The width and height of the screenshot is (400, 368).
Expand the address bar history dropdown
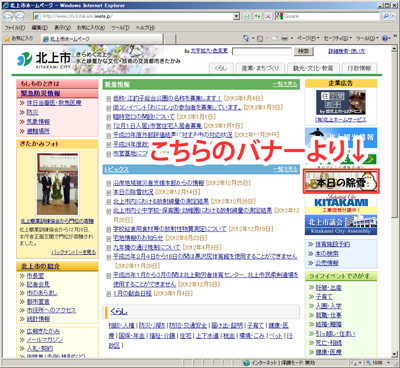point(236,16)
